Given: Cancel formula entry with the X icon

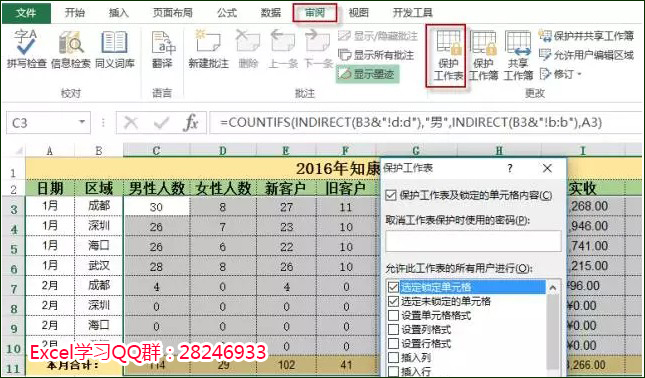Looking at the screenshot, I should [x=131, y=123].
